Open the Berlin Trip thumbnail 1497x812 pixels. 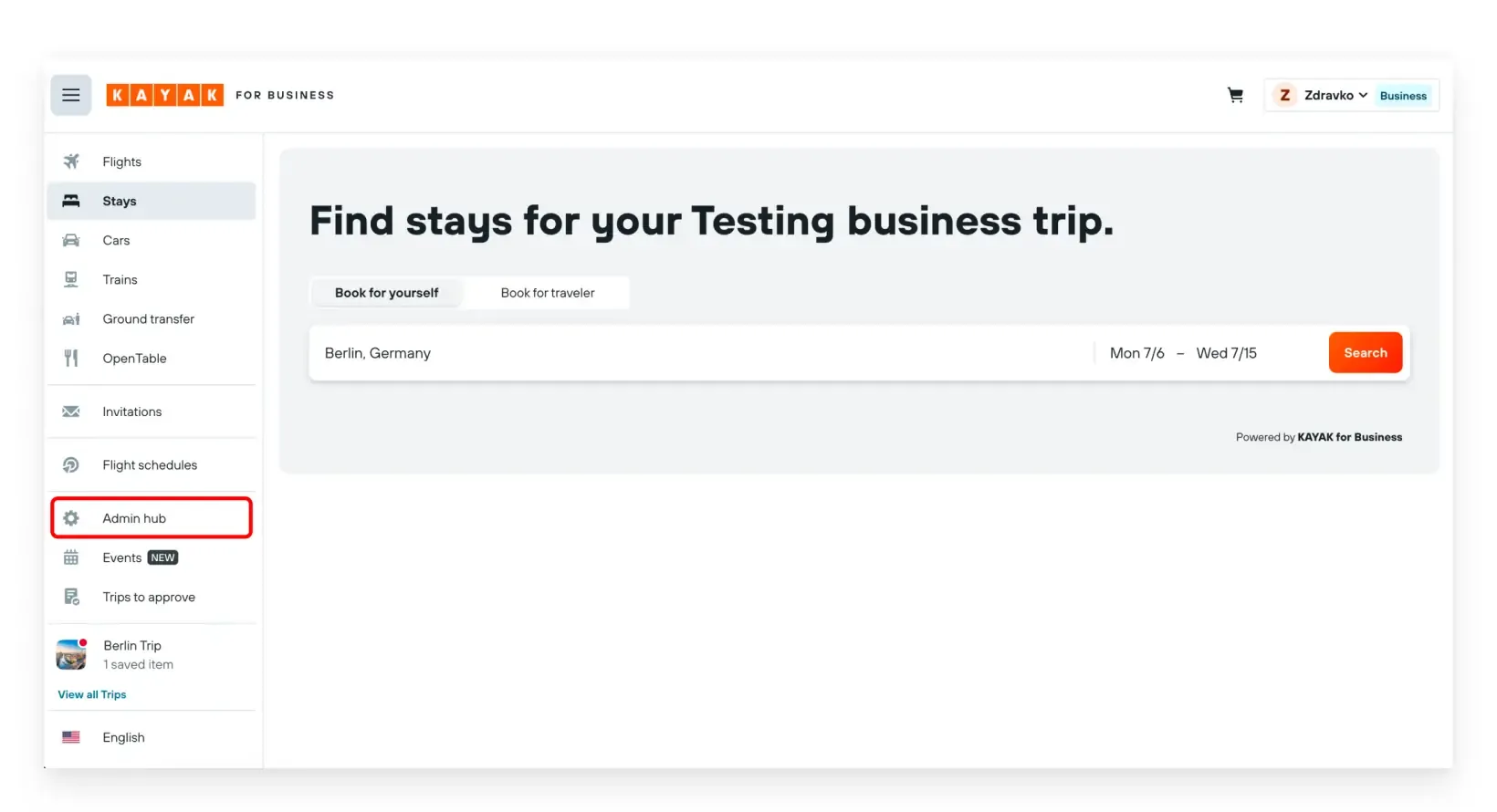pos(71,654)
